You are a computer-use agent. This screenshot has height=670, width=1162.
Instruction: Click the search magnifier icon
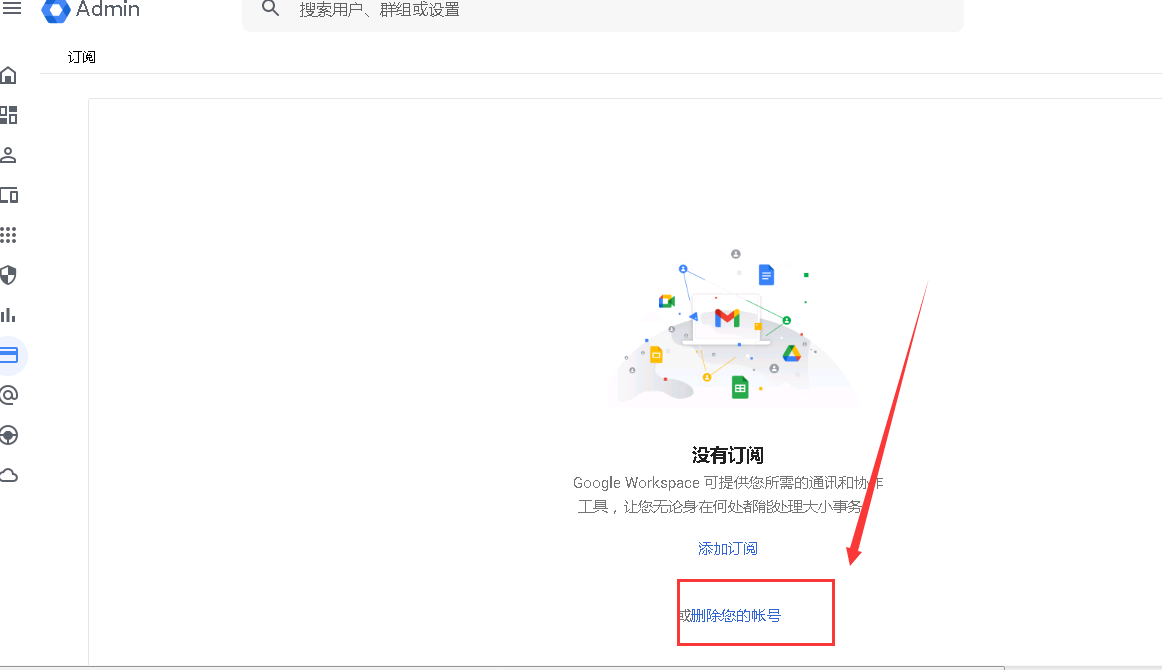tap(270, 9)
